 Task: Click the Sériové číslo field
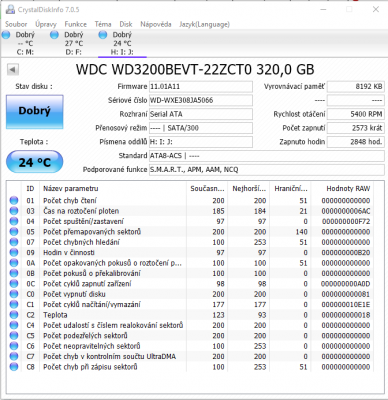tap(201, 100)
